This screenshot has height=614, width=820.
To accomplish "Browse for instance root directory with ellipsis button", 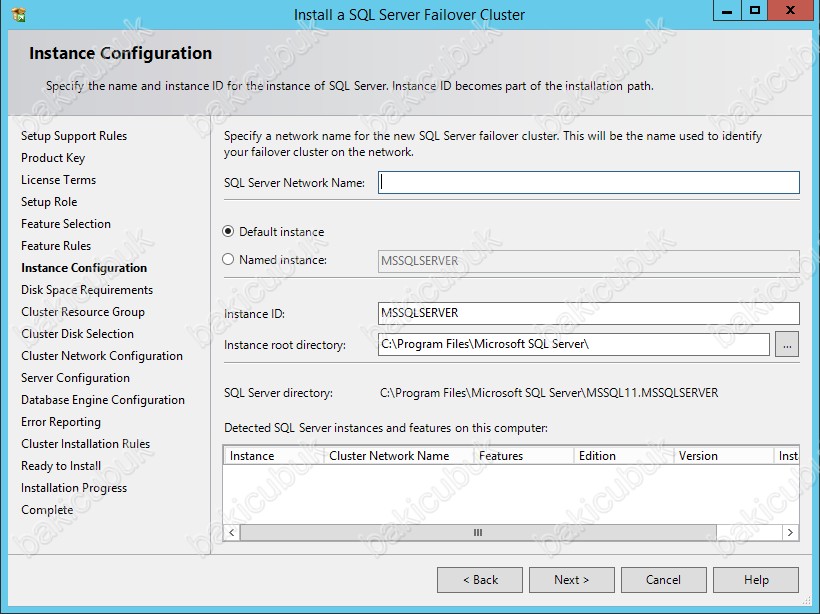I will [x=787, y=344].
